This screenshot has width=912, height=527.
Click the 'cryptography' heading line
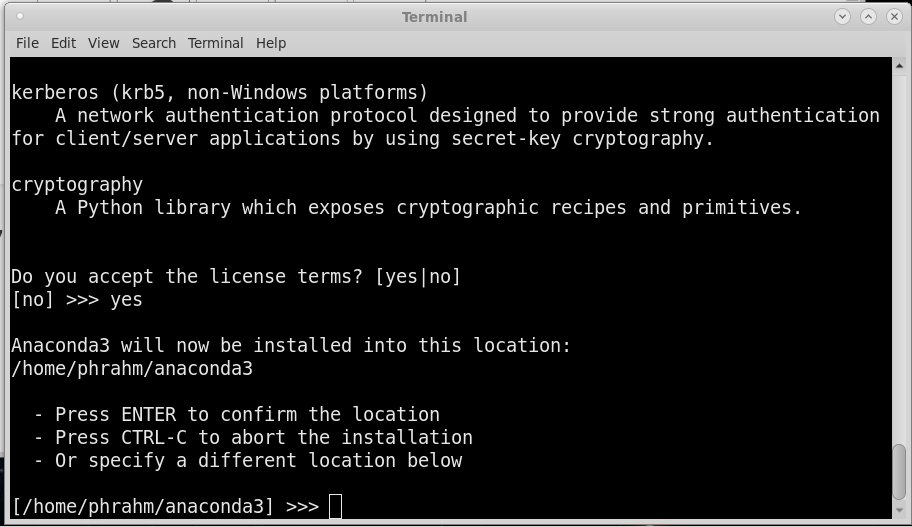tap(77, 184)
